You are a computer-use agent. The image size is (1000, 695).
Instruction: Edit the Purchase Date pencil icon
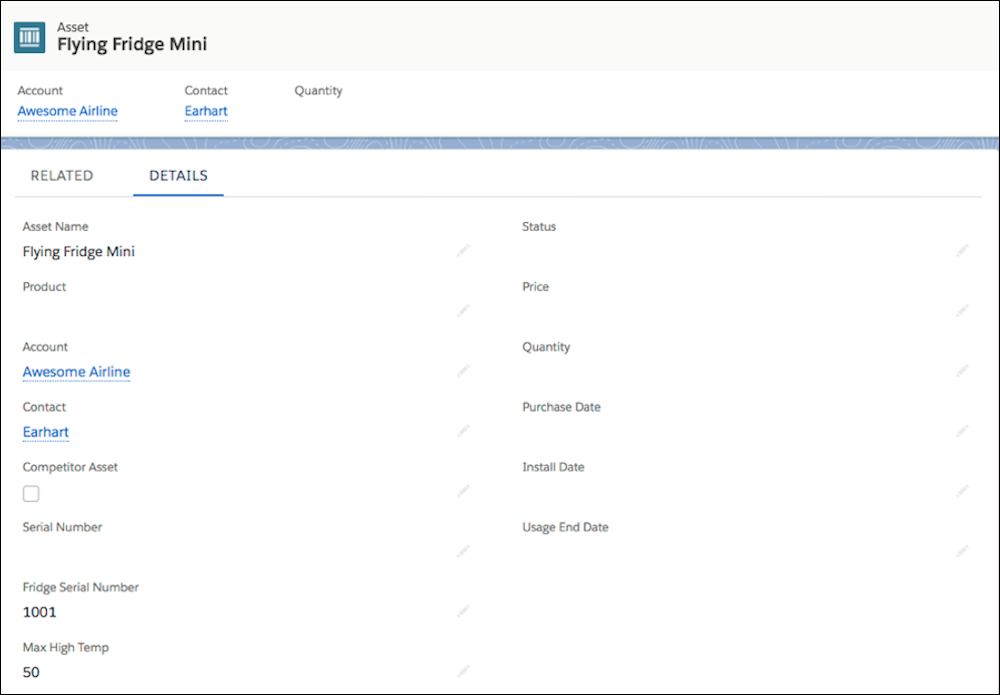tap(962, 430)
